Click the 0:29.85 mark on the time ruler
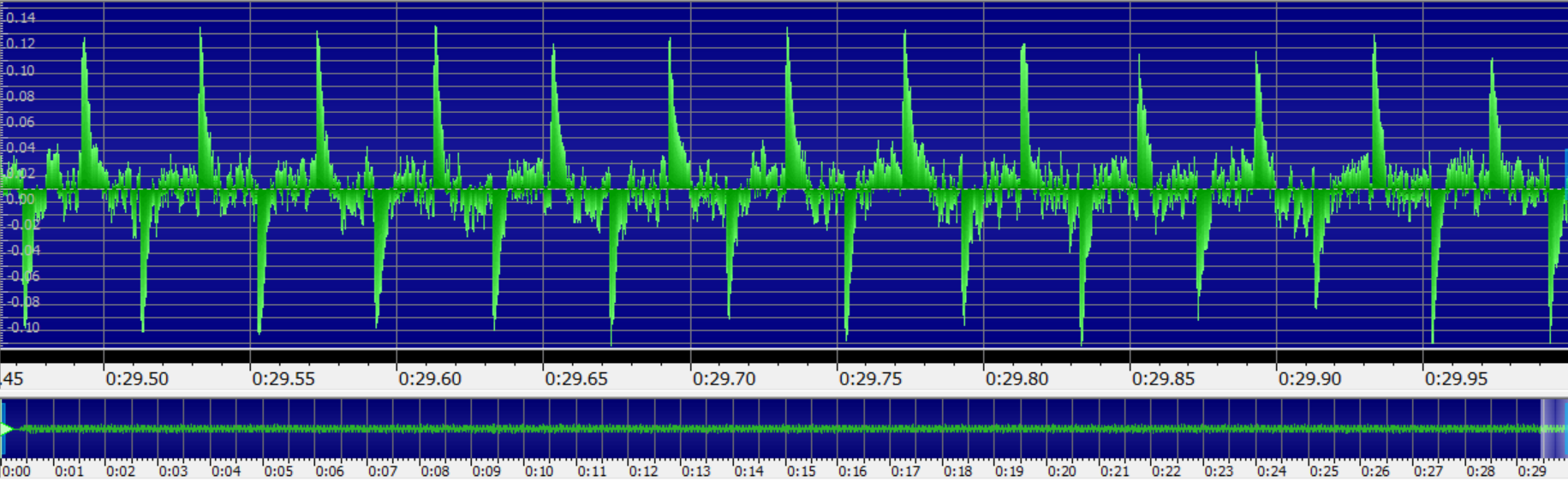 coord(1163,378)
